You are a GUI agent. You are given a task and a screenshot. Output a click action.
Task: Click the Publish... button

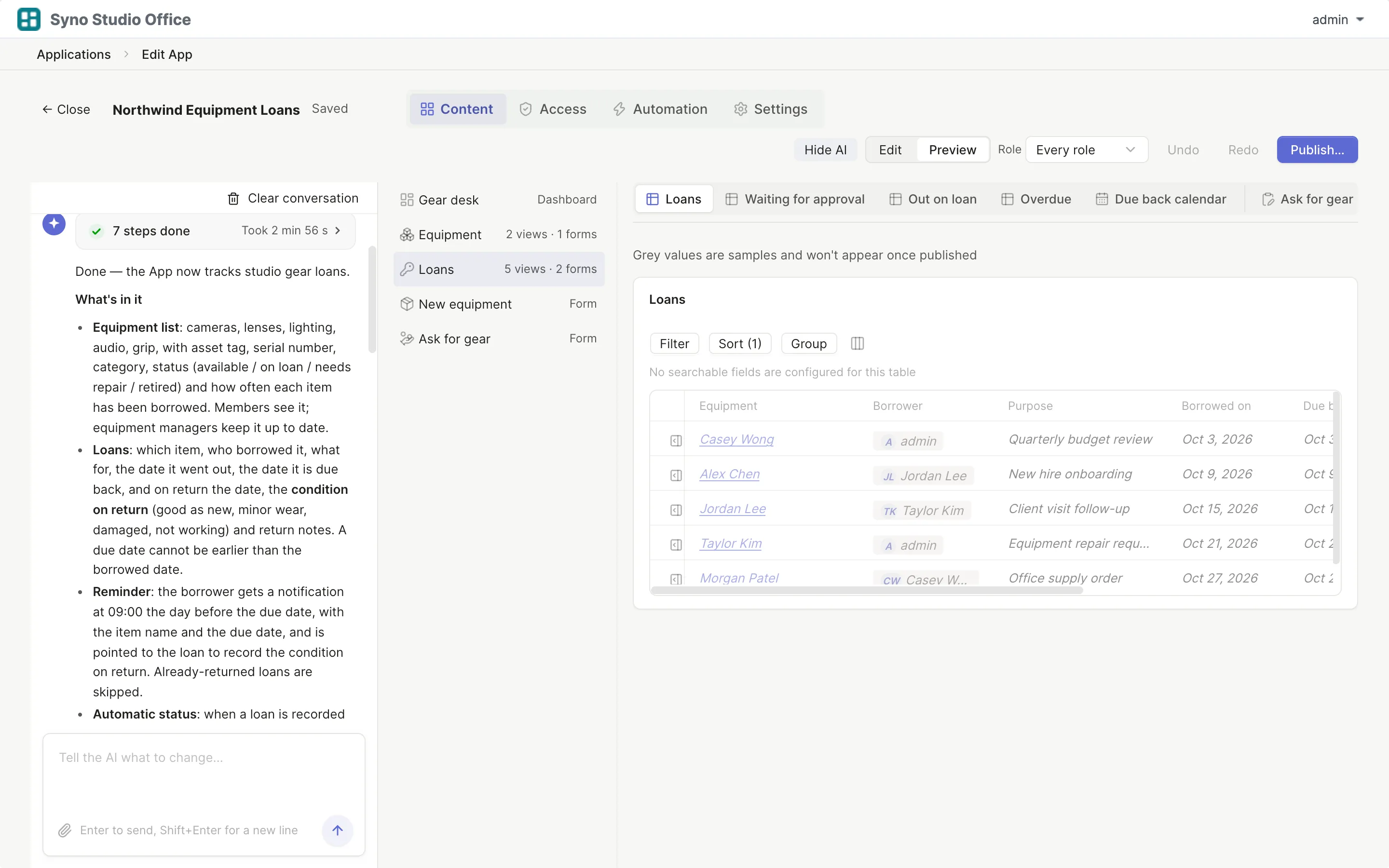1317,150
